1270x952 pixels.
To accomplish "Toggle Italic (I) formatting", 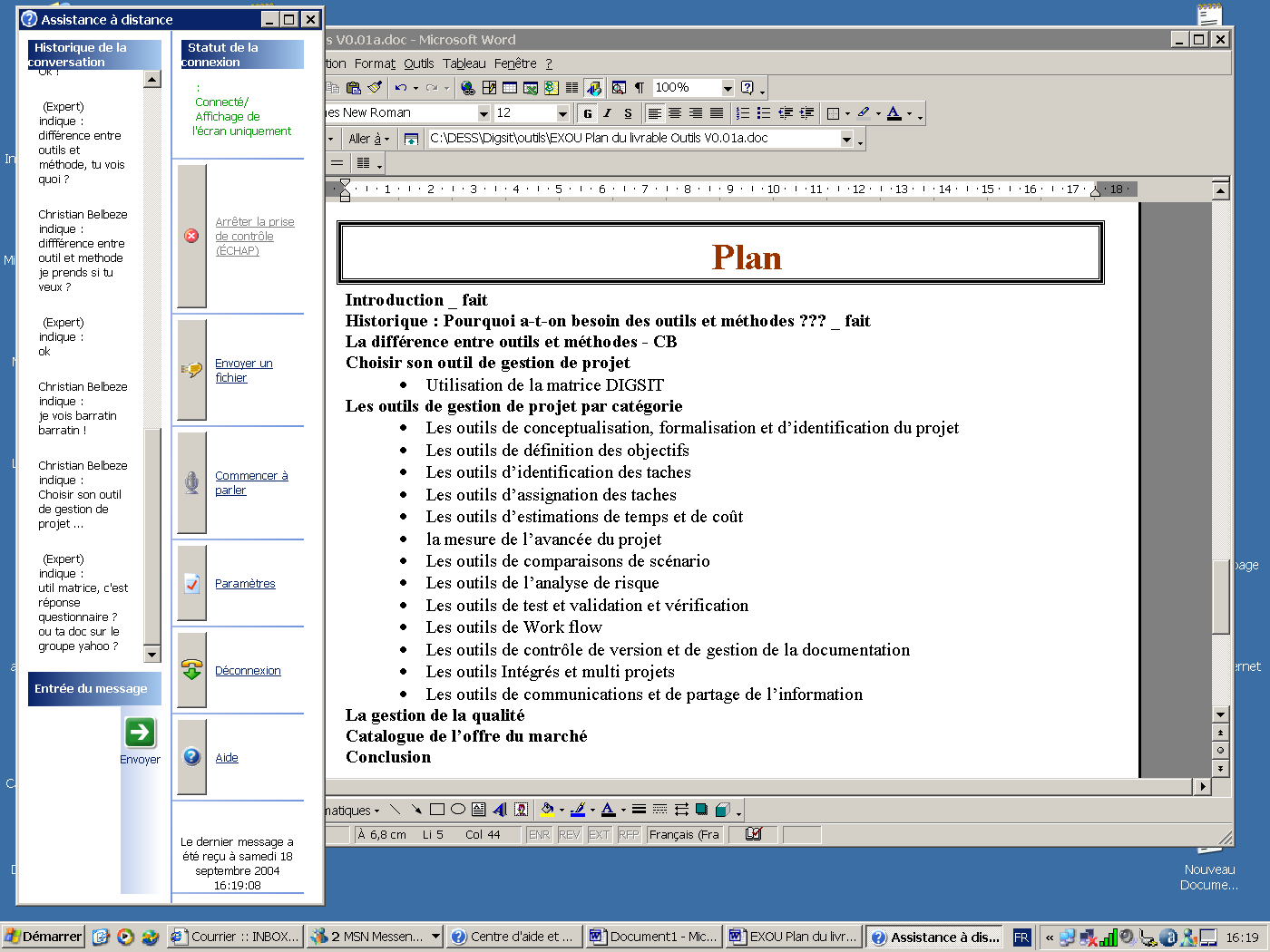I will pos(607,113).
